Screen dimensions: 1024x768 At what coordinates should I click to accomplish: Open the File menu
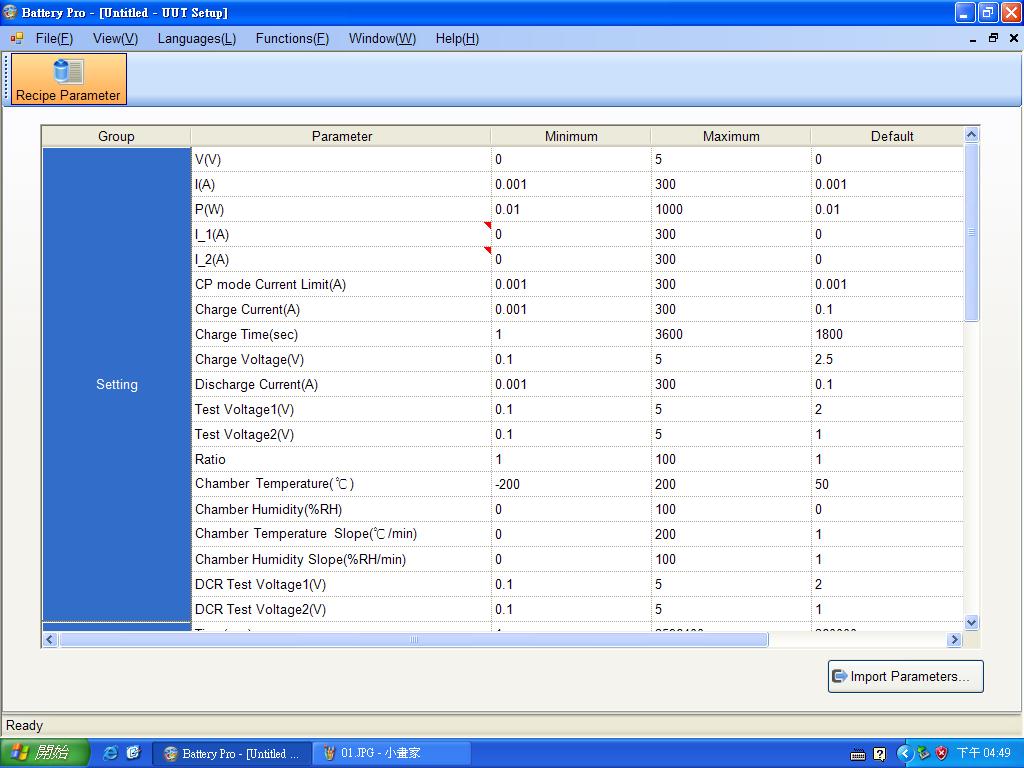54,39
